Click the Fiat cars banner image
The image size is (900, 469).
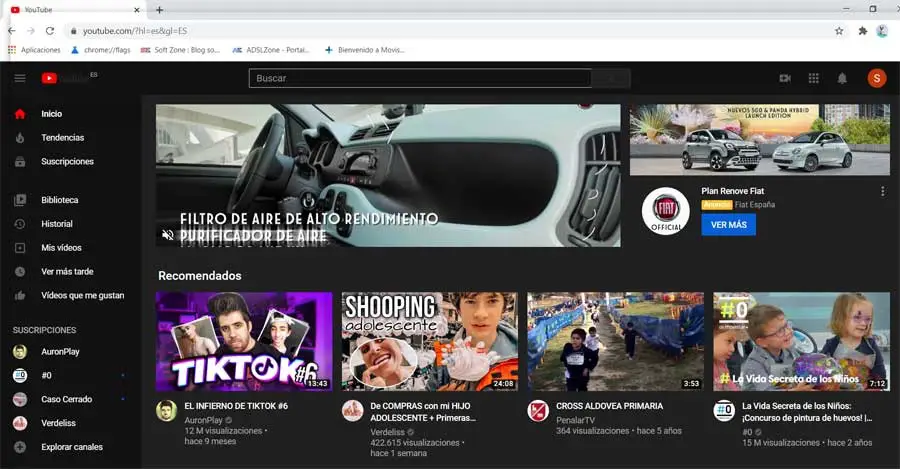pyautogui.click(x=759, y=139)
